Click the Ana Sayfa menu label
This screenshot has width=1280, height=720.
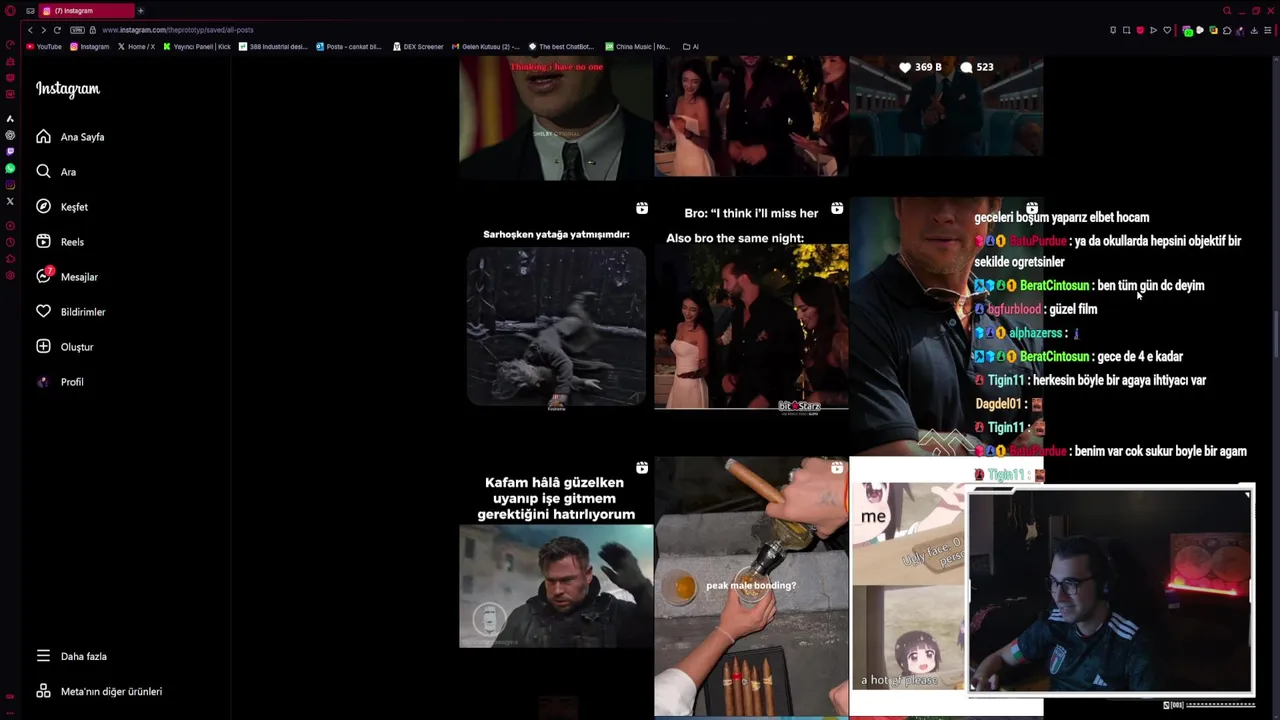[82, 137]
